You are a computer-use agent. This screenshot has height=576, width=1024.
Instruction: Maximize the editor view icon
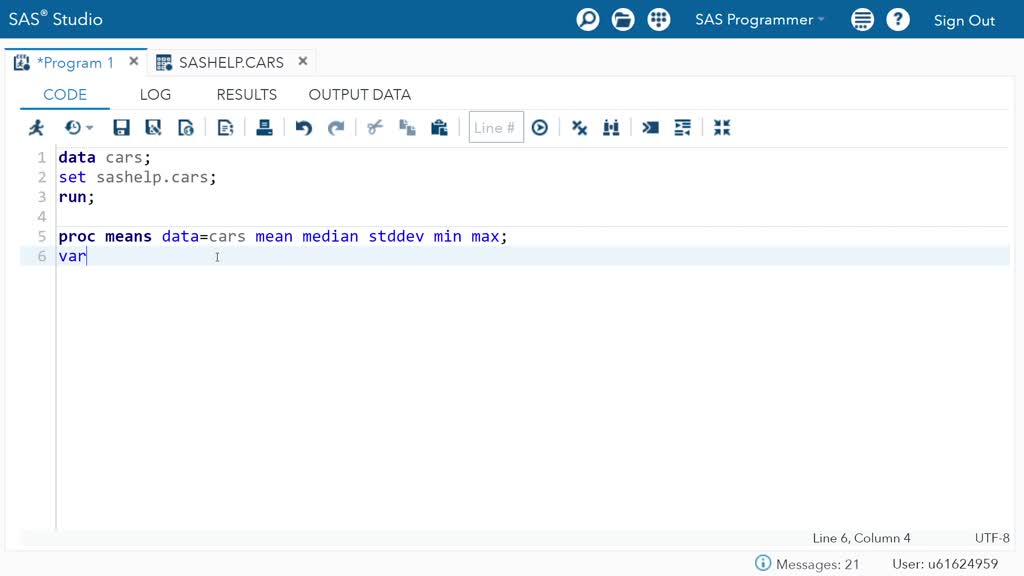[722, 128]
